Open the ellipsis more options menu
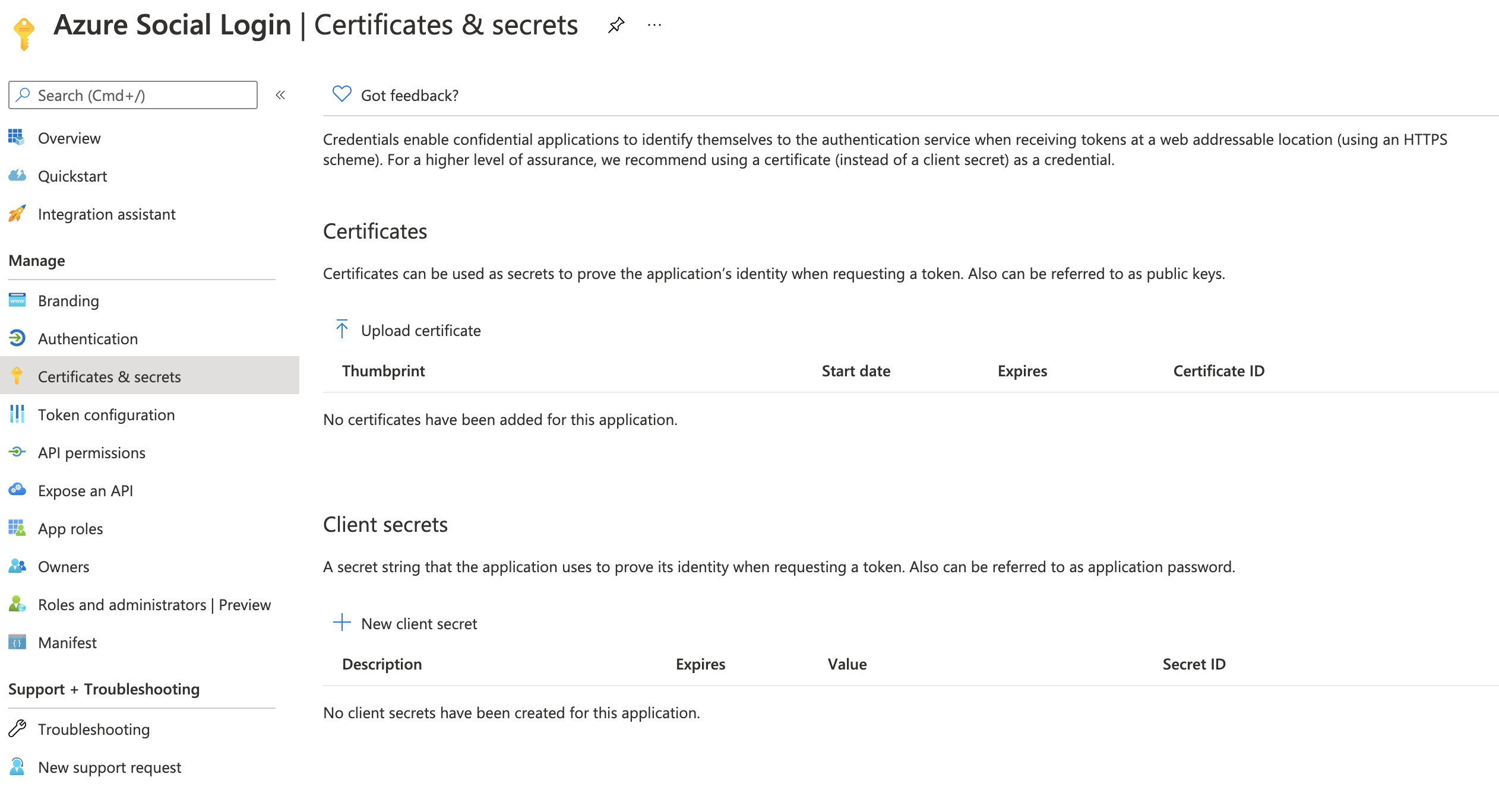 (654, 25)
